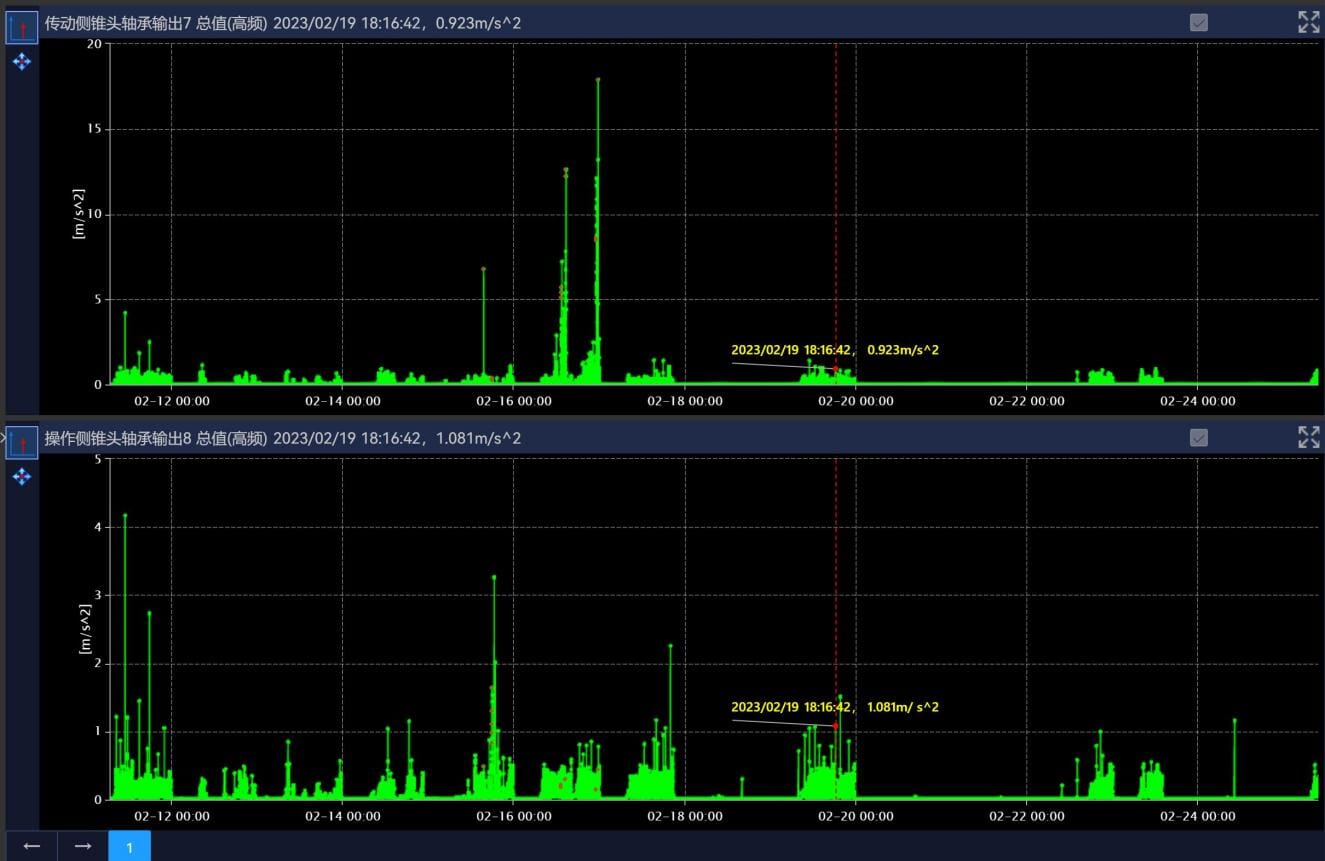This screenshot has height=861, width=1325.
Task: Expand the side panel arrow at left edge
Action: pos(3,438)
